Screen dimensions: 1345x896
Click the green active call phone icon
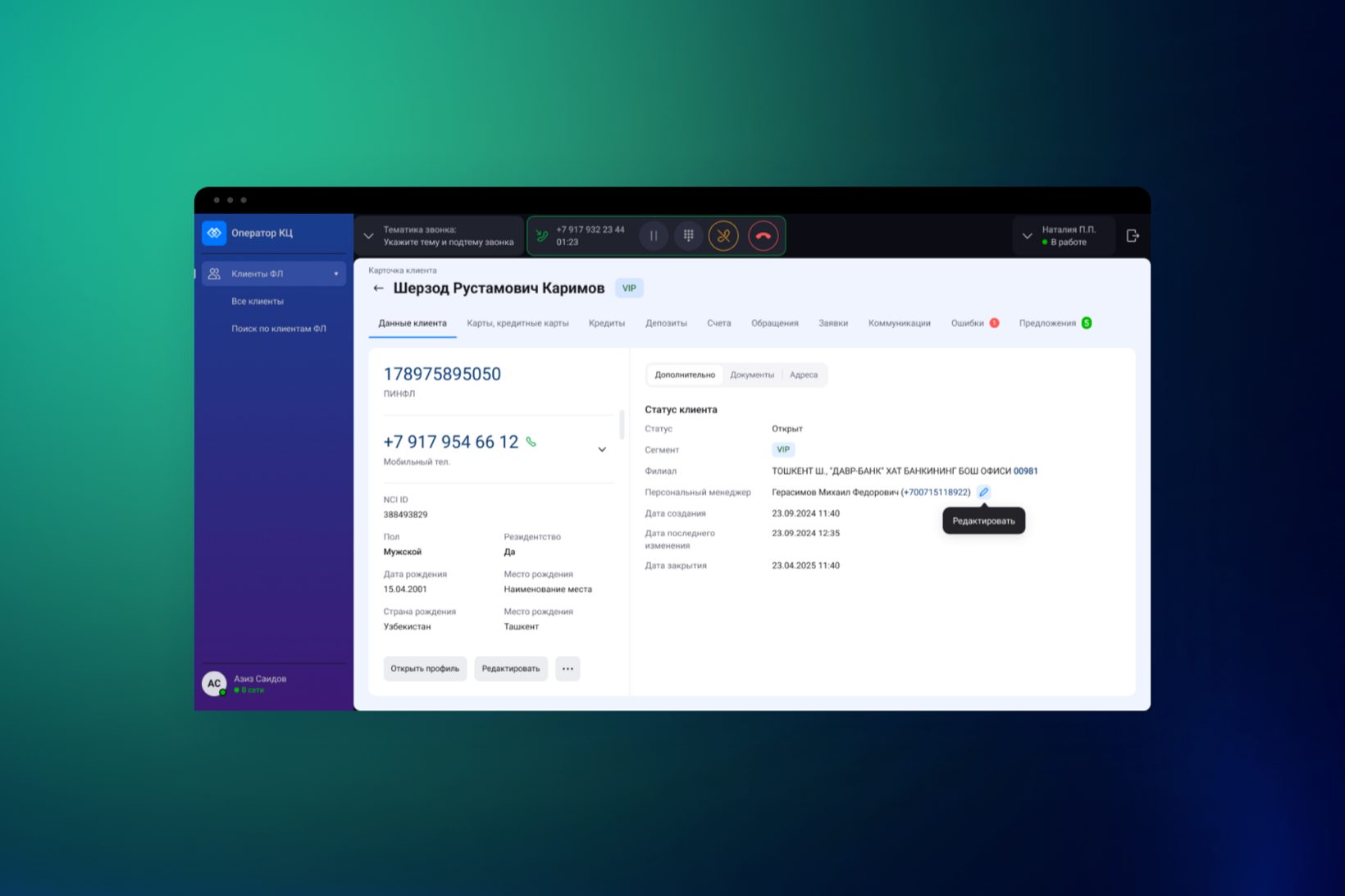(x=541, y=236)
